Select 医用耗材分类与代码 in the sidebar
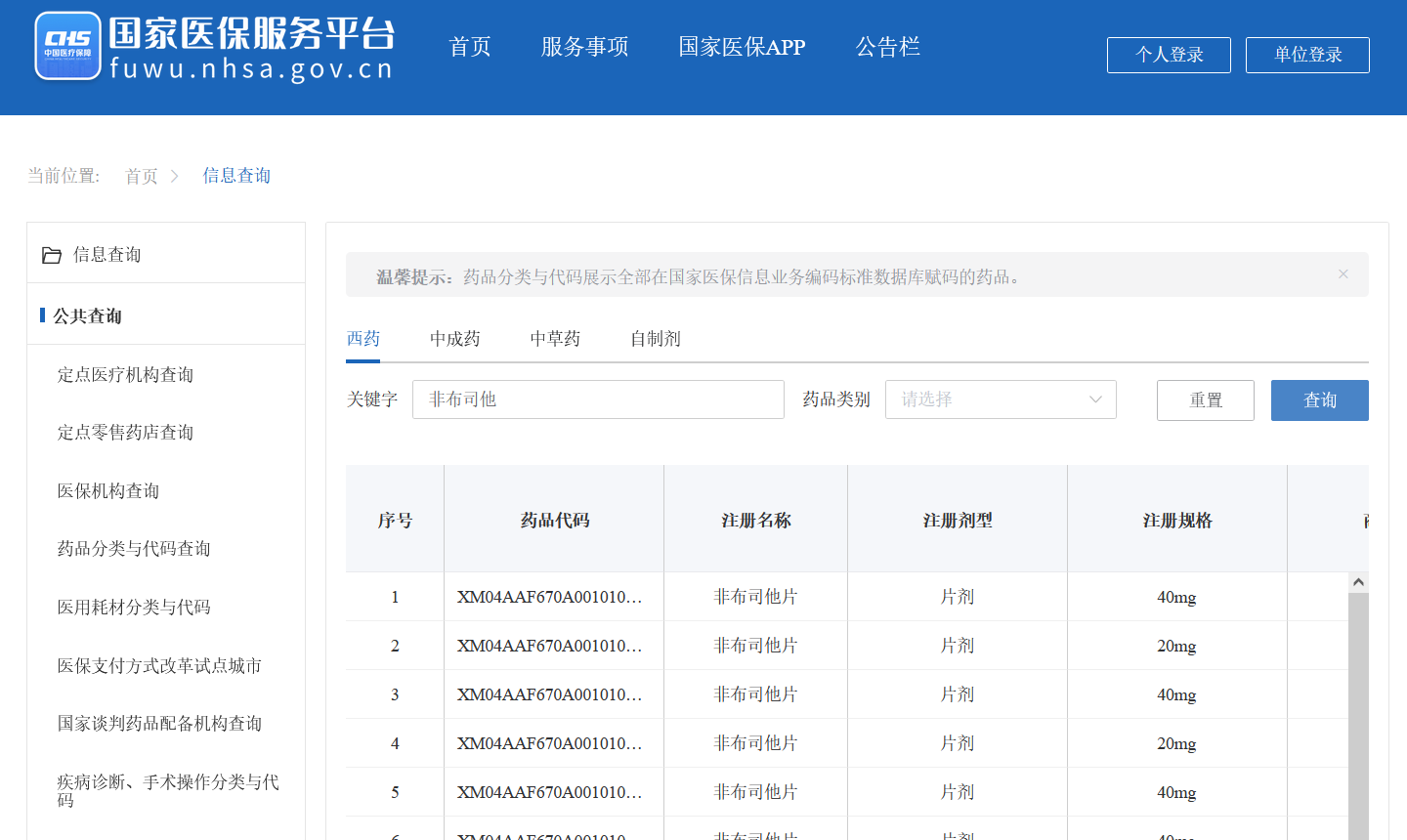The image size is (1407, 840). click(x=134, y=608)
